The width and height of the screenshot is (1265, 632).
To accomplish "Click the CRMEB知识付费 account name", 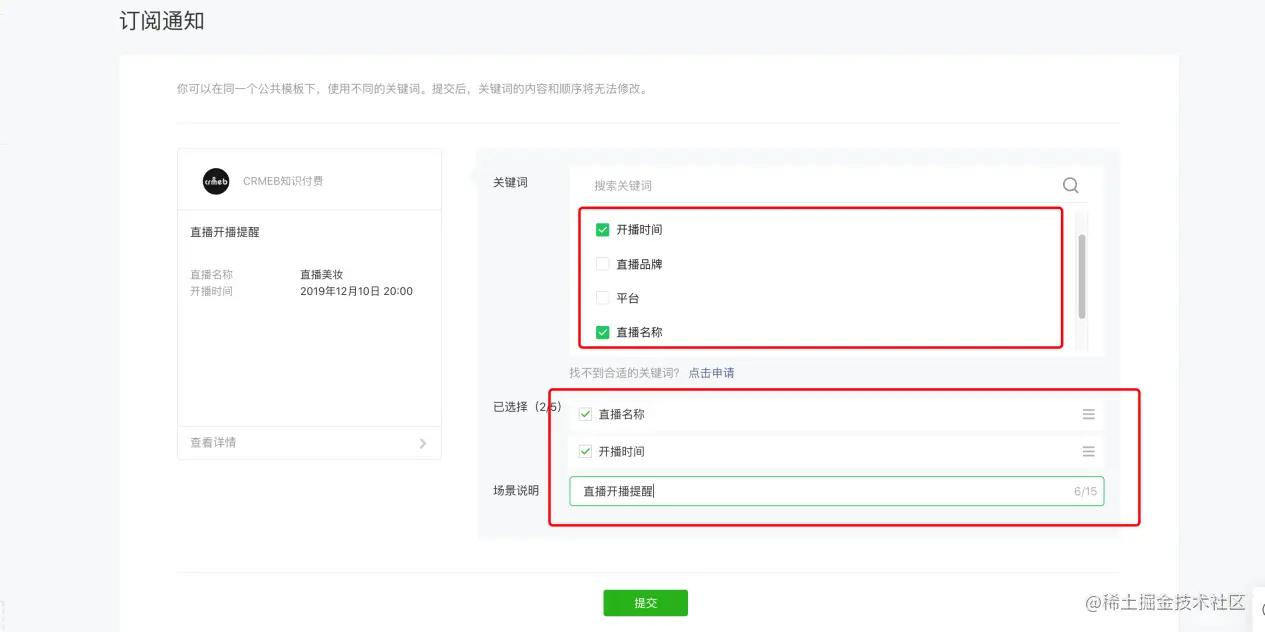I will tap(283, 181).
